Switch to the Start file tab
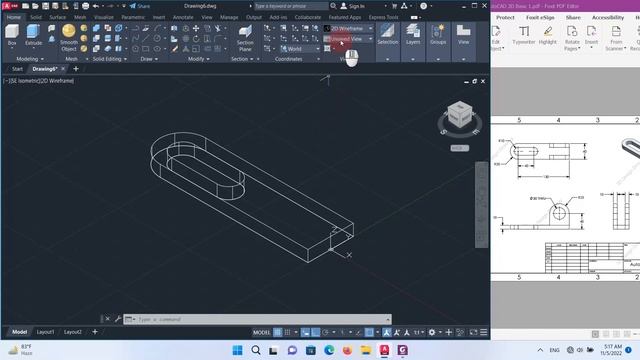 (17, 69)
